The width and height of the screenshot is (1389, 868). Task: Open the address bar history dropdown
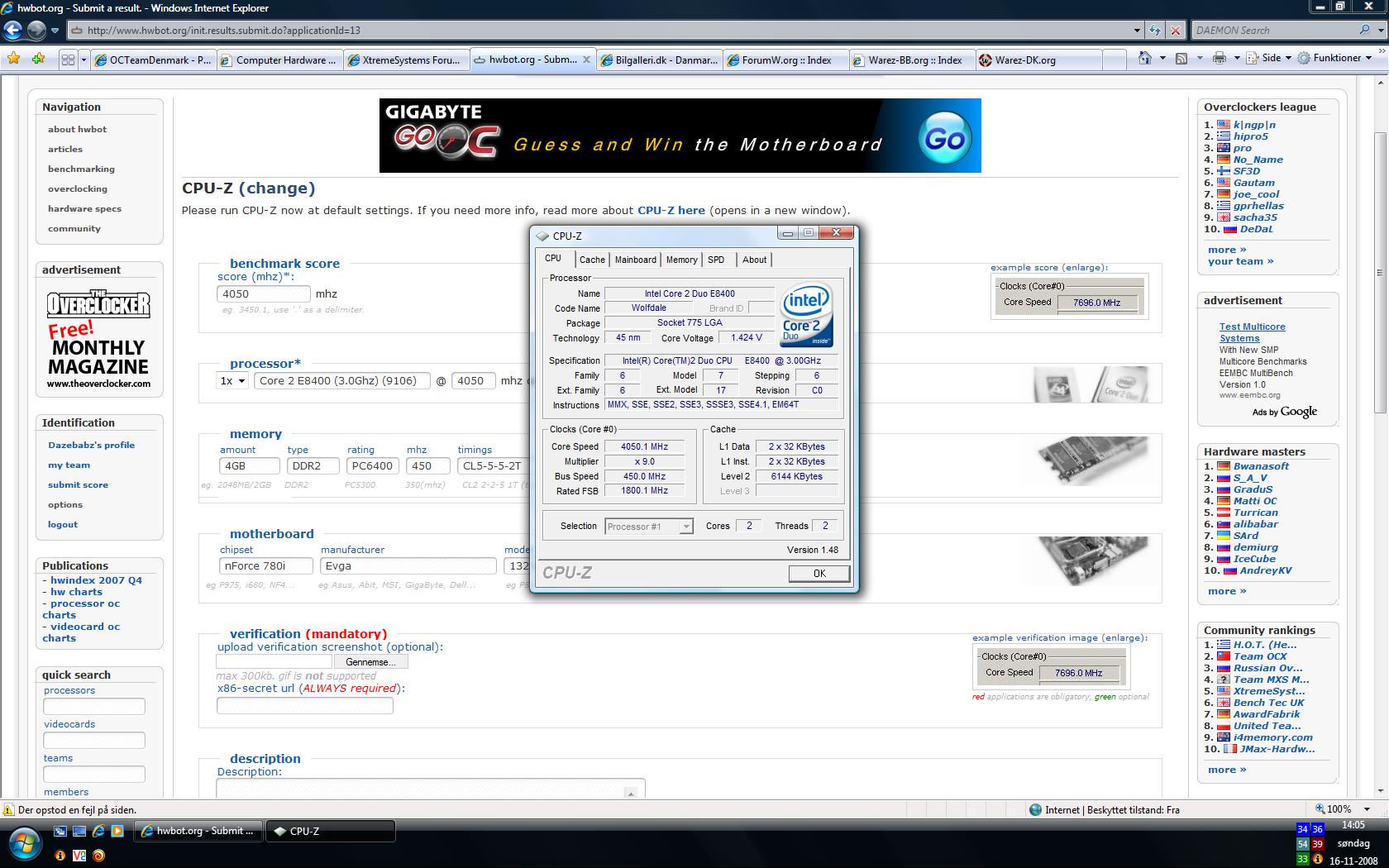(x=1137, y=31)
